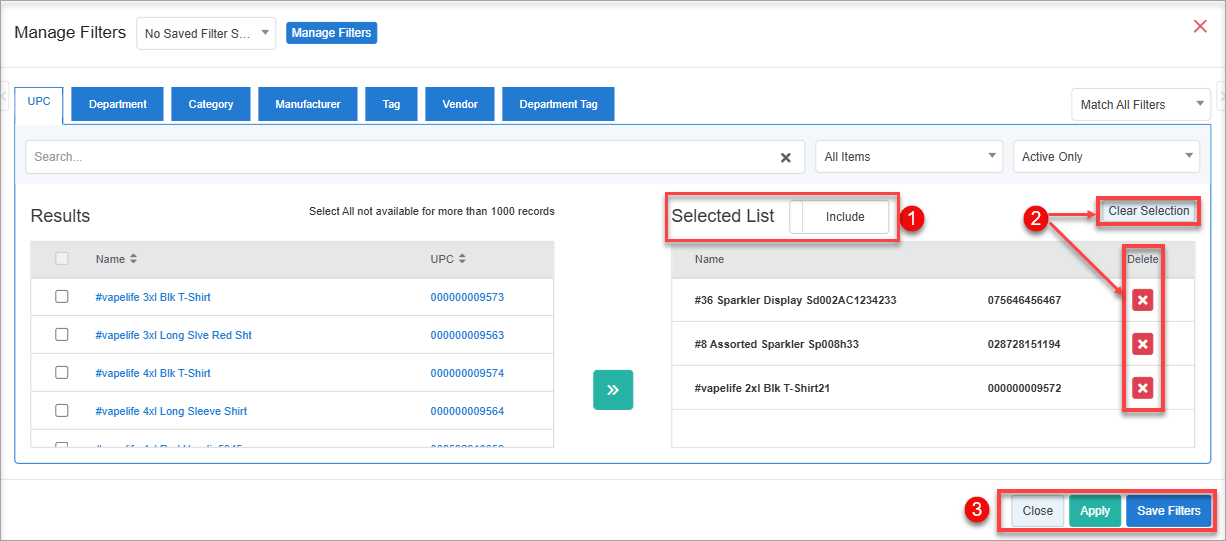Click into the Search input field
The width and height of the screenshot is (1226, 541).
tap(400, 157)
